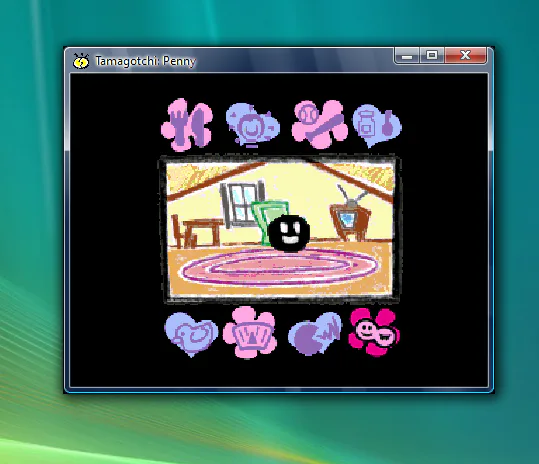Image resolution: width=539 pixels, height=464 pixels.
Task: Click the highlighted attention faces icon
Action: click(374, 332)
